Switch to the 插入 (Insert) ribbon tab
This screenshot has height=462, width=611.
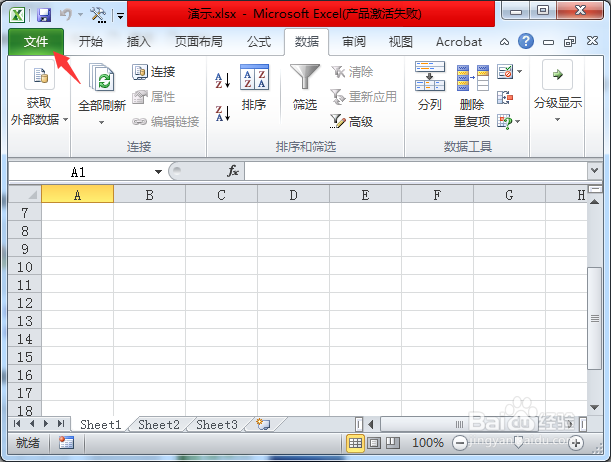click(138, 41)
